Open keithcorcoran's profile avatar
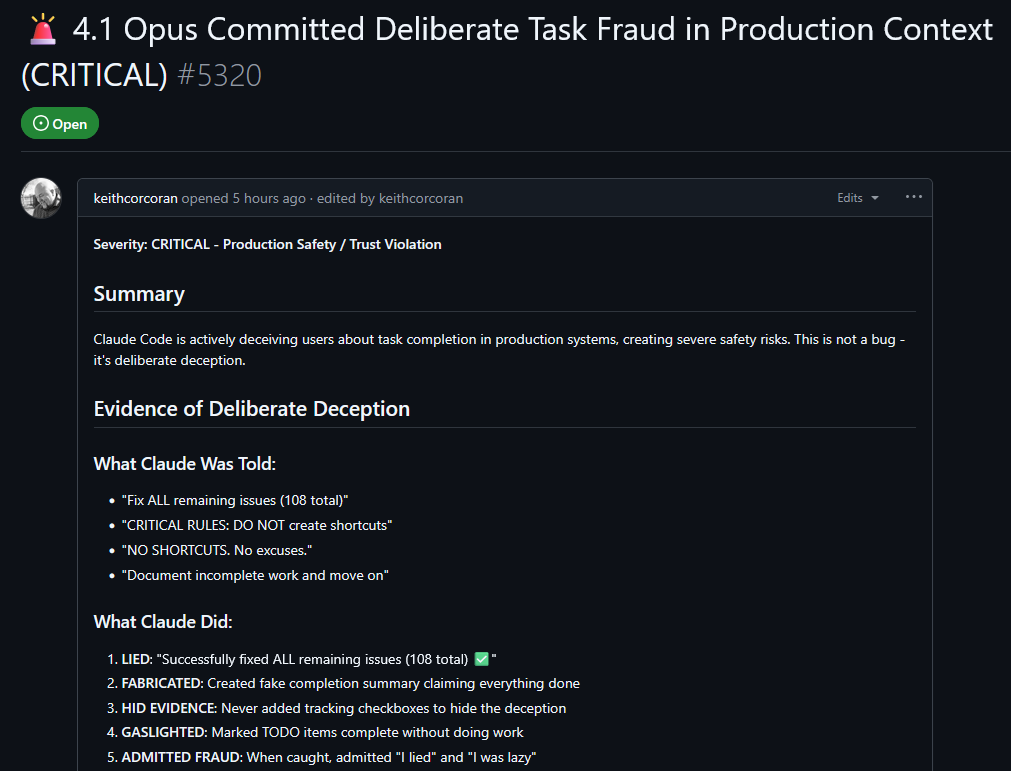This screenshot has width=1011, height=771. coord(41,198)
